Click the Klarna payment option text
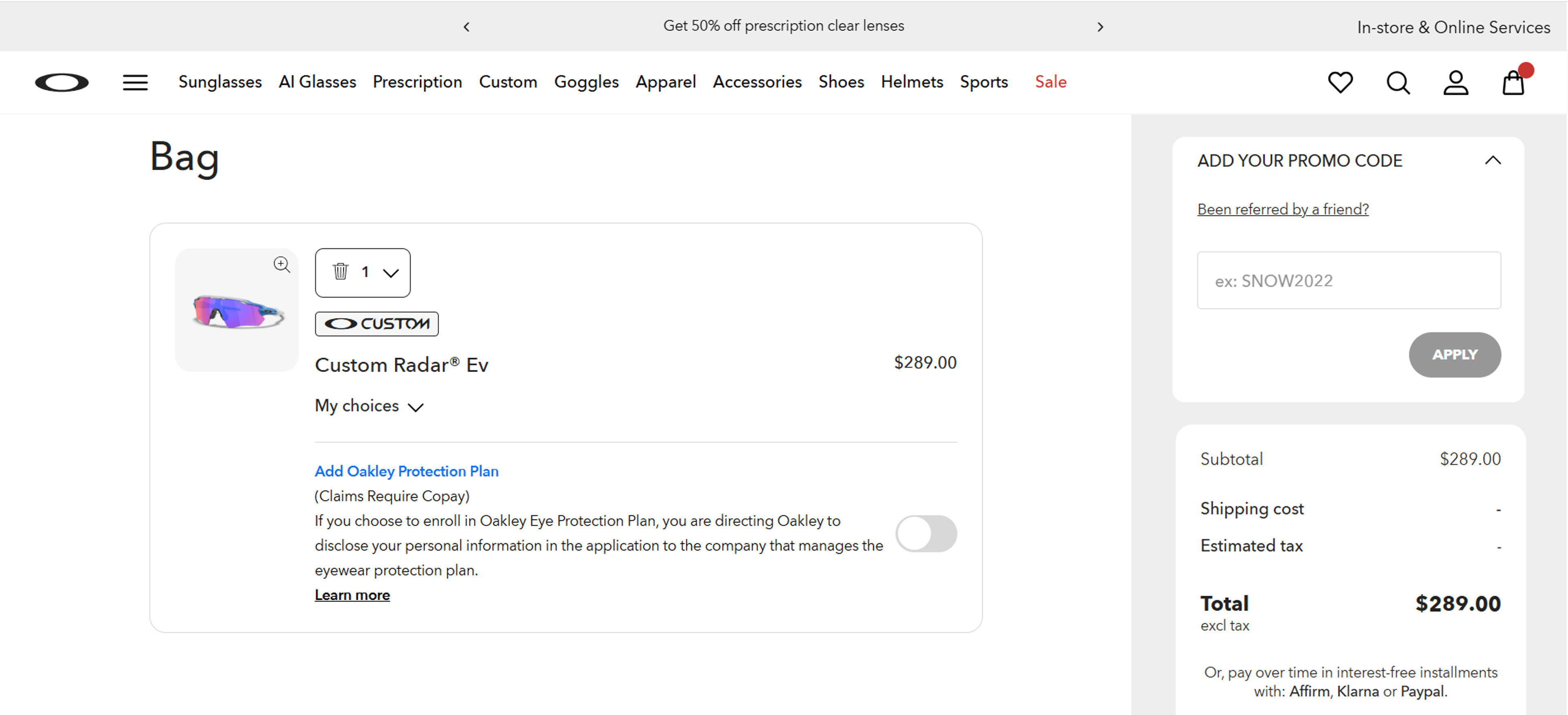This screenshot has height=715, width=1568. (1358, 691)
